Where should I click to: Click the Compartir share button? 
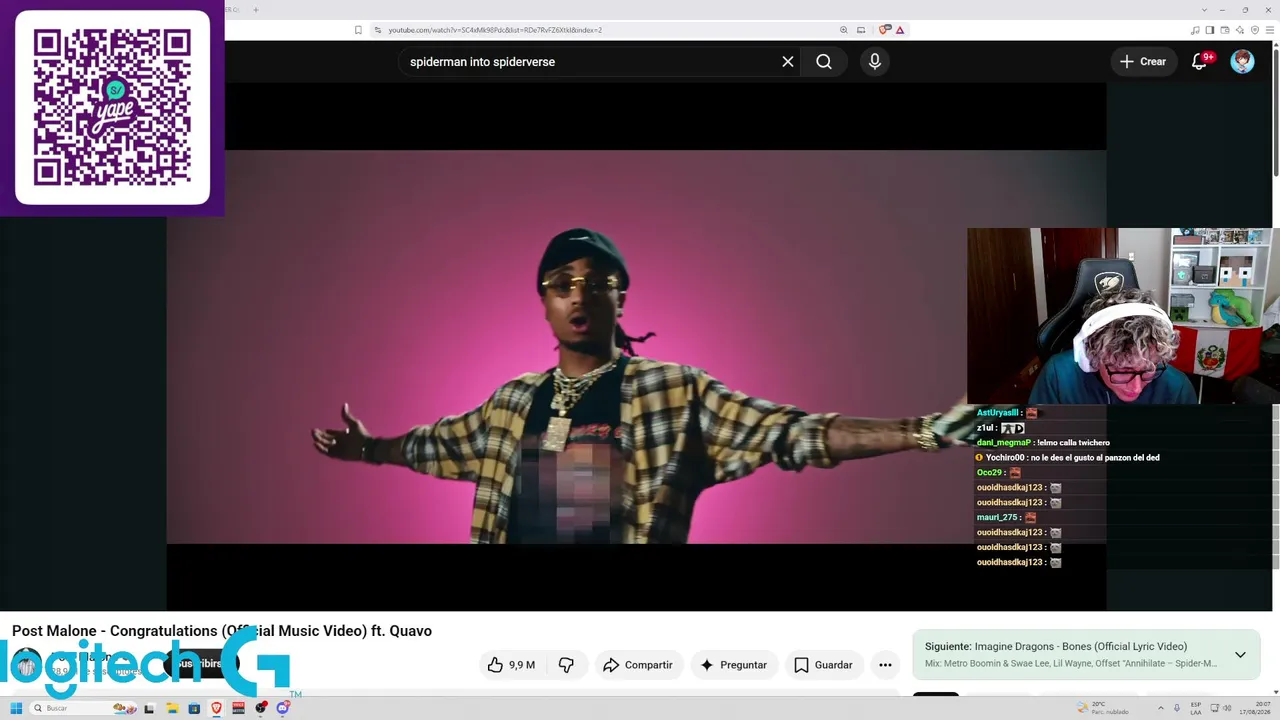click(x=638, y=665)
